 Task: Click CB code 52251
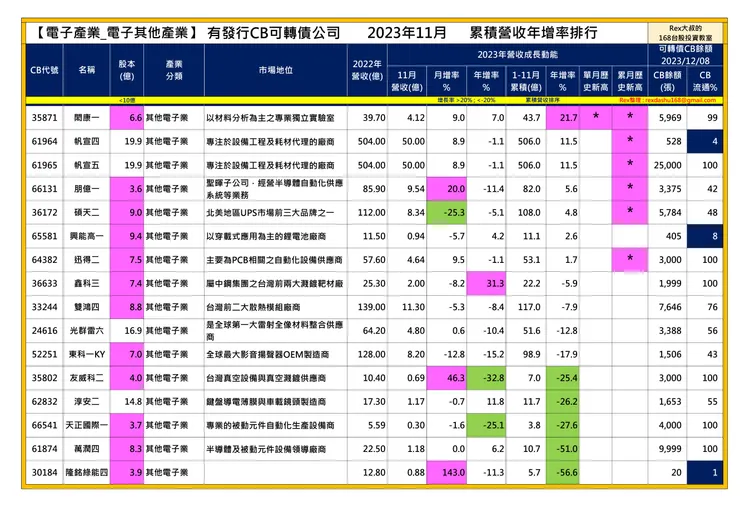pyautogui.click(x=44, y=354)
